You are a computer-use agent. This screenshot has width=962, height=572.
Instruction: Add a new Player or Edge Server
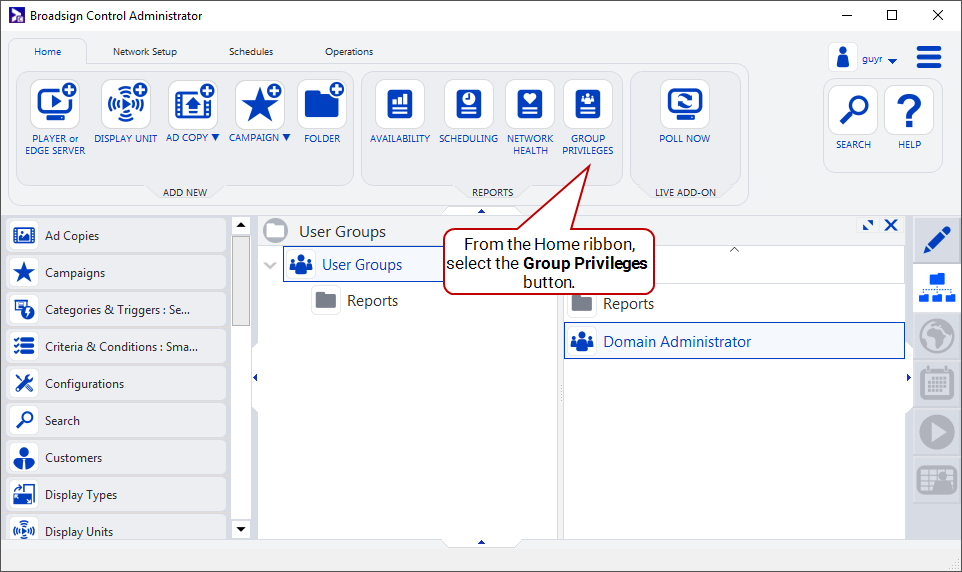55,105
